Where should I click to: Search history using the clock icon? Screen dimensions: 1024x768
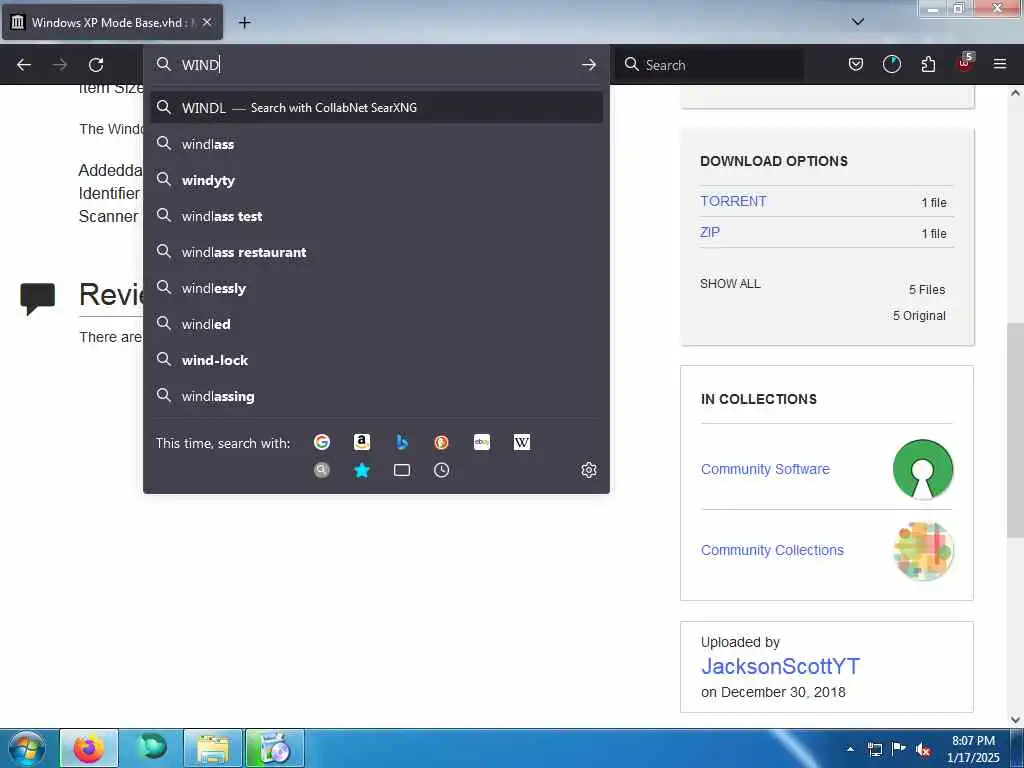441,470
